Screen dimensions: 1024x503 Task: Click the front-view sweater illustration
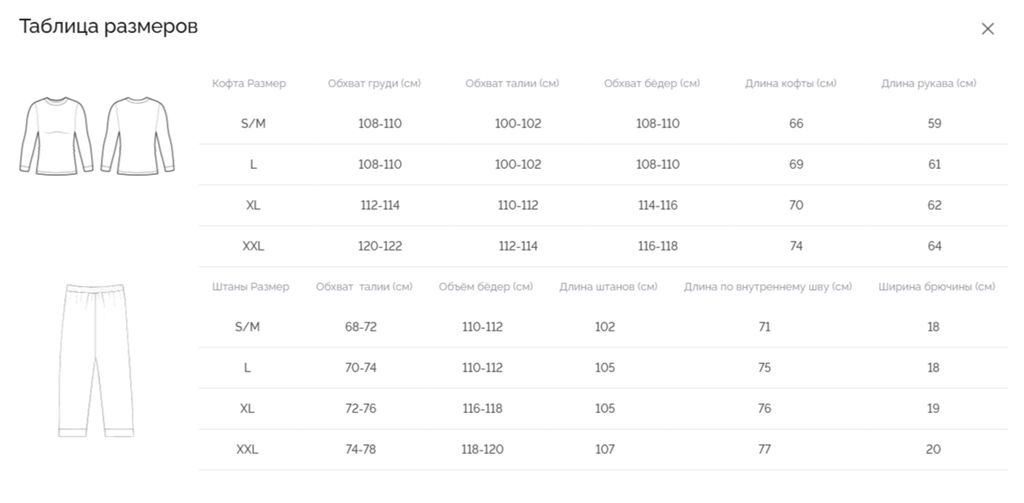tap(56, 135)
